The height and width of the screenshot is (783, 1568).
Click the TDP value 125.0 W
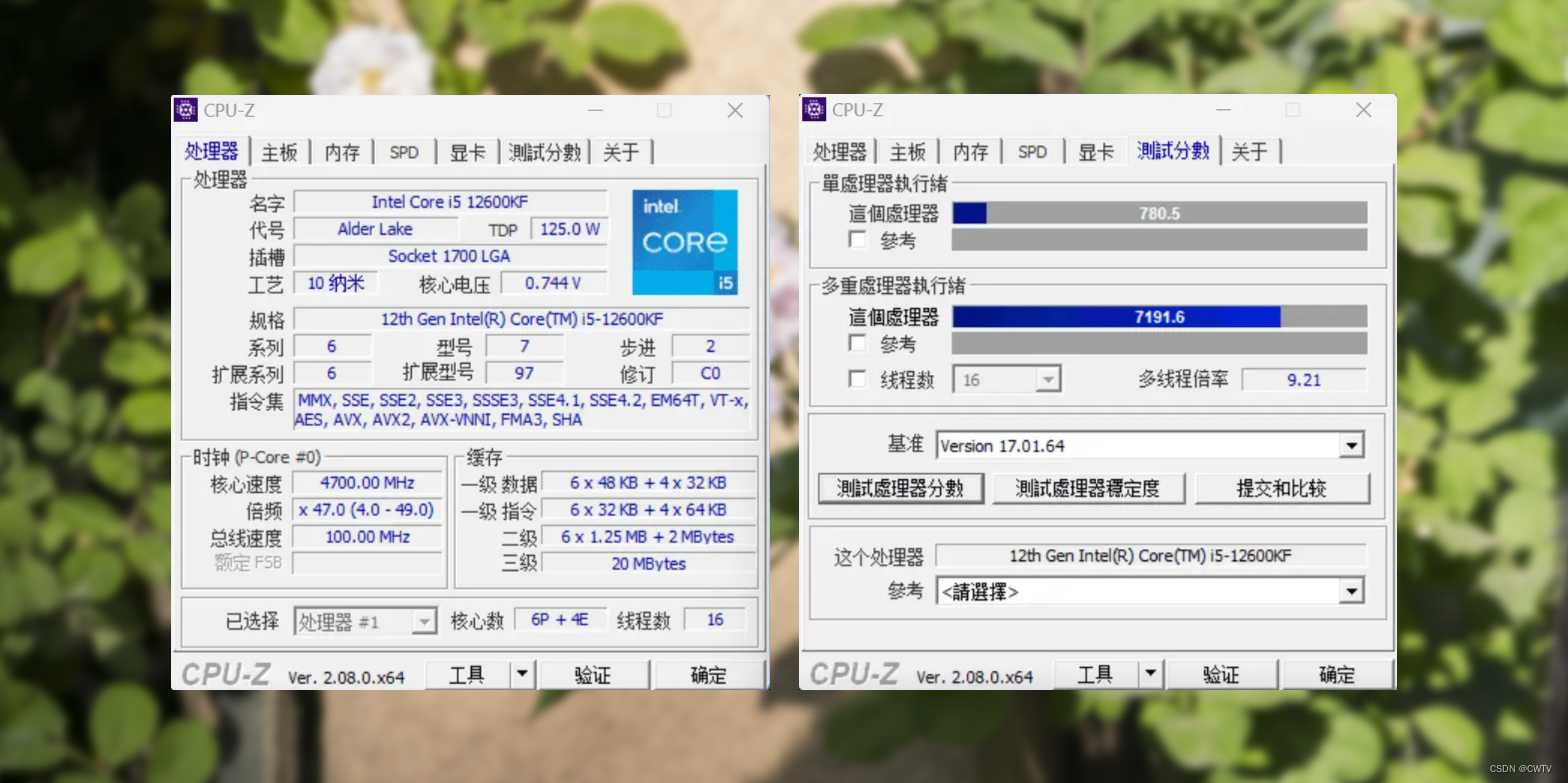[x=569, y=229]
